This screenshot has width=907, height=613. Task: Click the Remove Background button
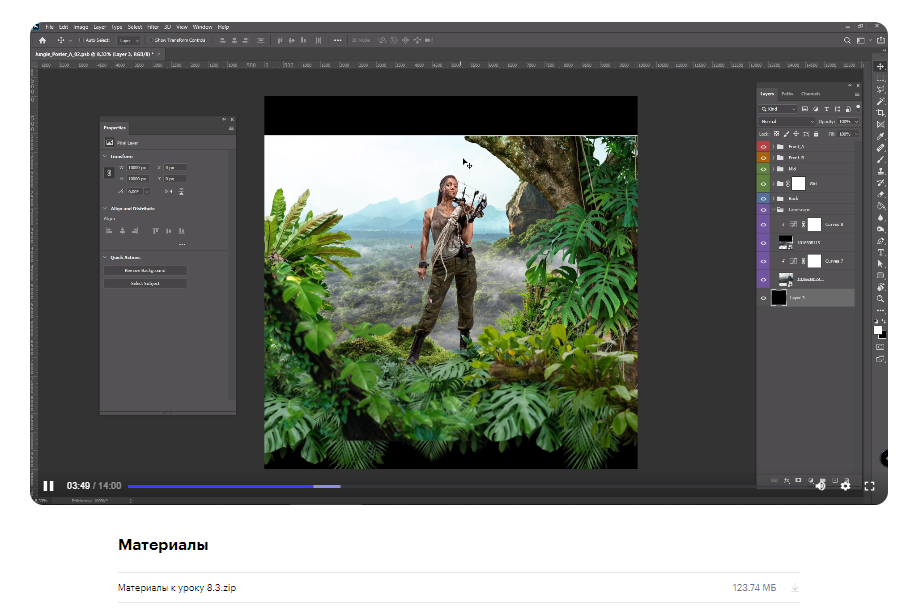point(145,271)
